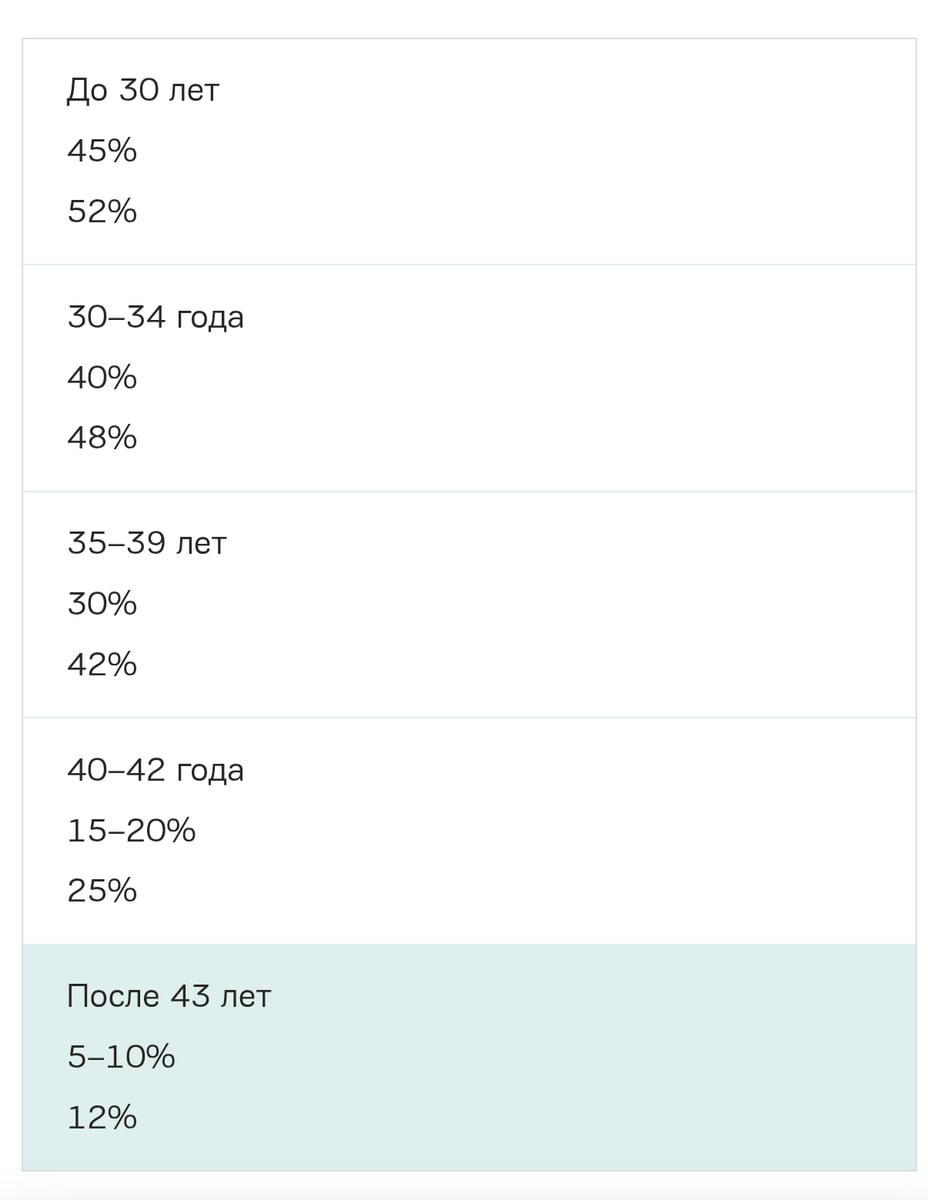
Task: Select the 52% value
Action: (102, 211)
